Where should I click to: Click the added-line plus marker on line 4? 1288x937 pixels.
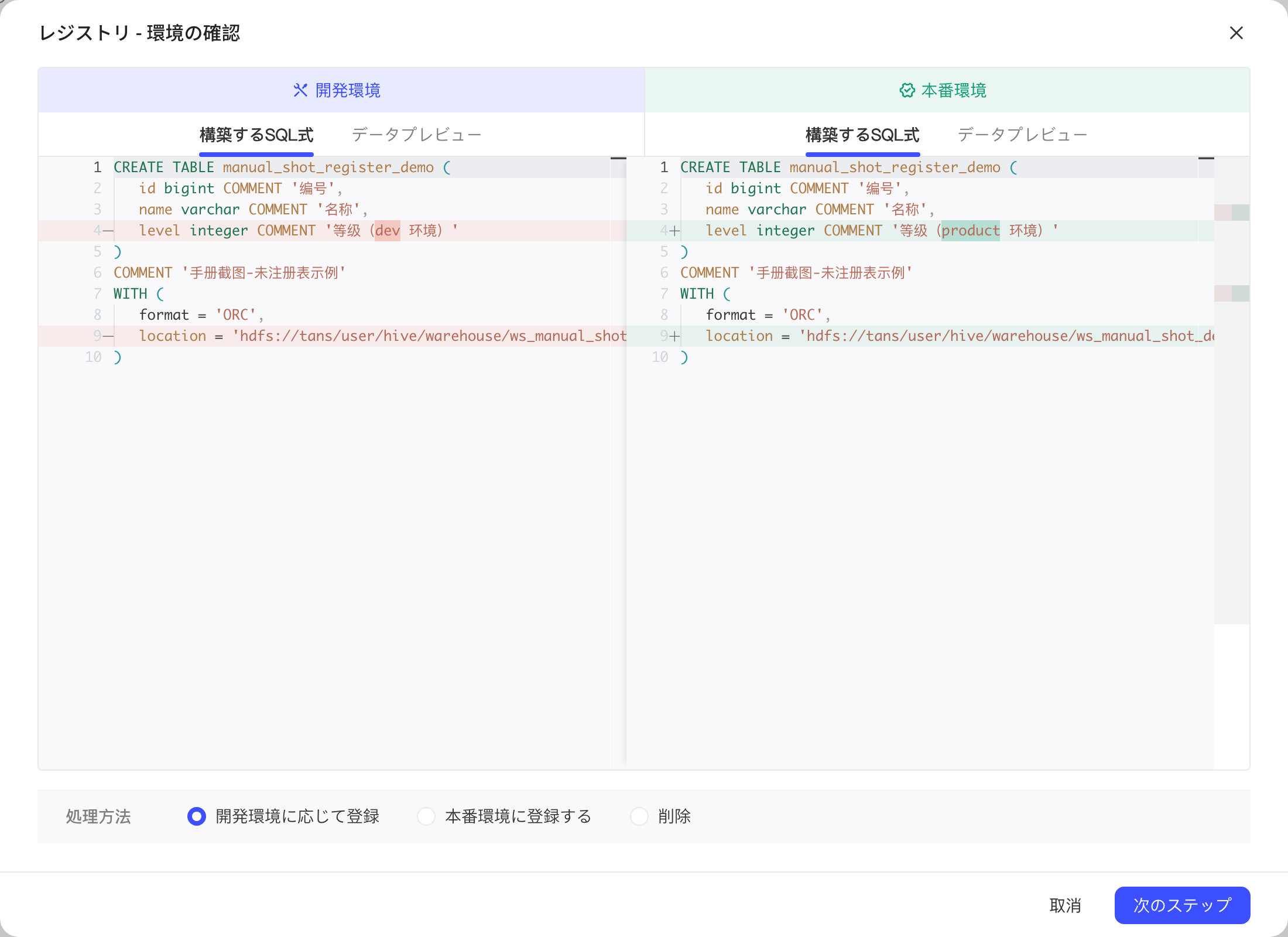pyautogui.click(x=674, y=231)
